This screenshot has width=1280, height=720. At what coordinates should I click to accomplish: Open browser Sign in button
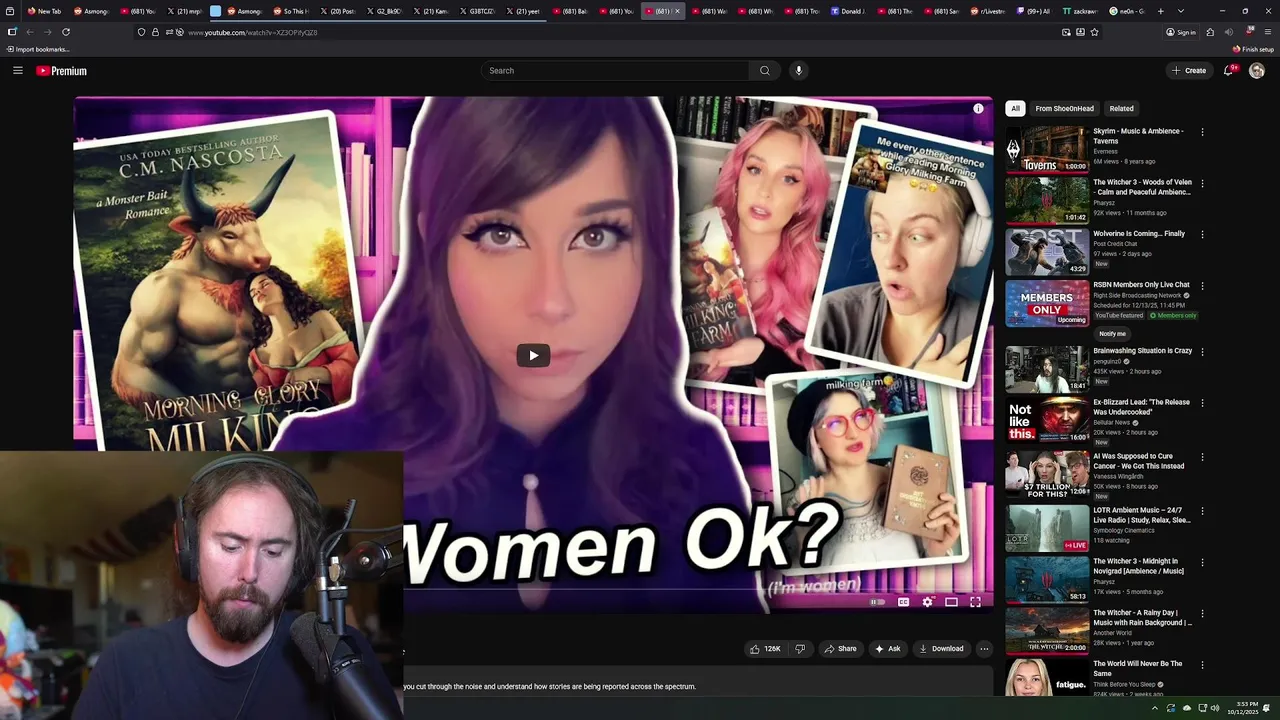pyautogui.click(x=1180, y=32)
